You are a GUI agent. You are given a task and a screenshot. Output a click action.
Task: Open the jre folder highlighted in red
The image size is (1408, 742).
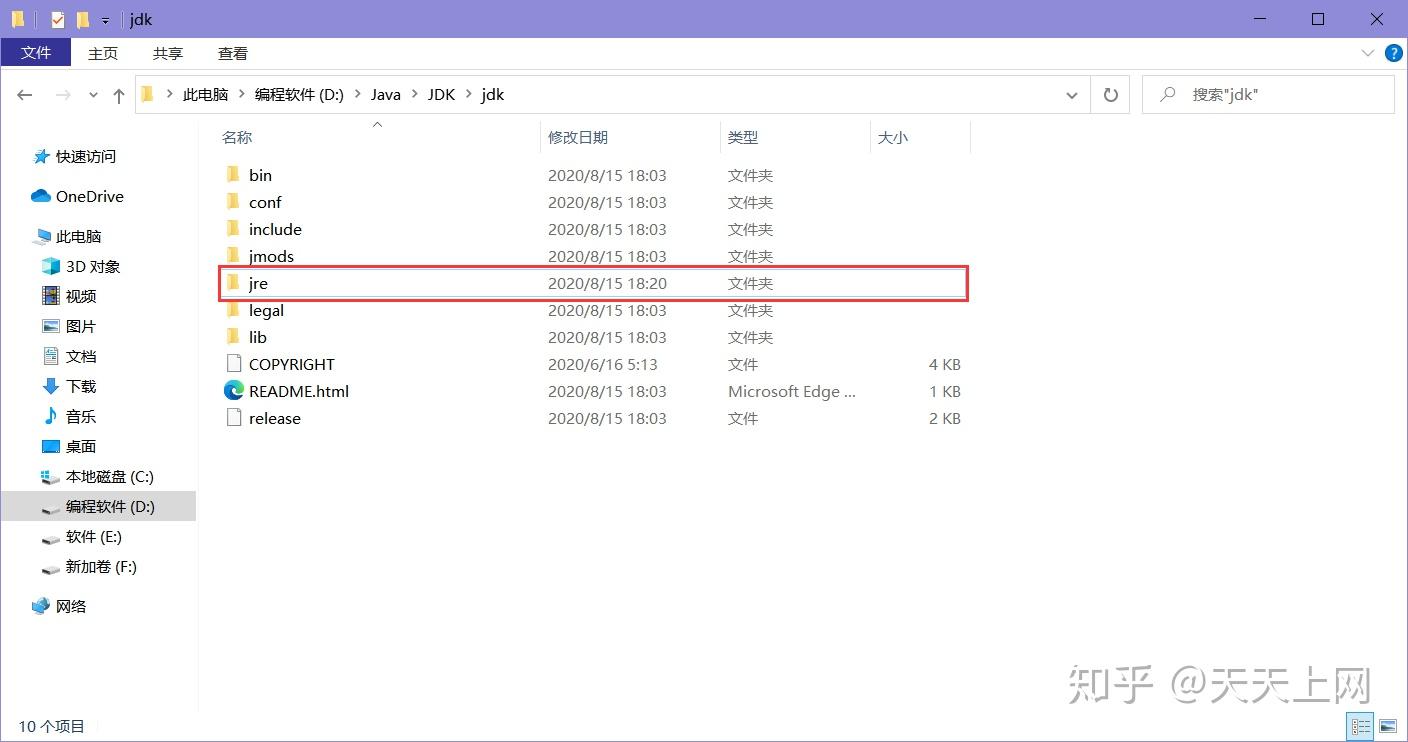click(258, 283)
